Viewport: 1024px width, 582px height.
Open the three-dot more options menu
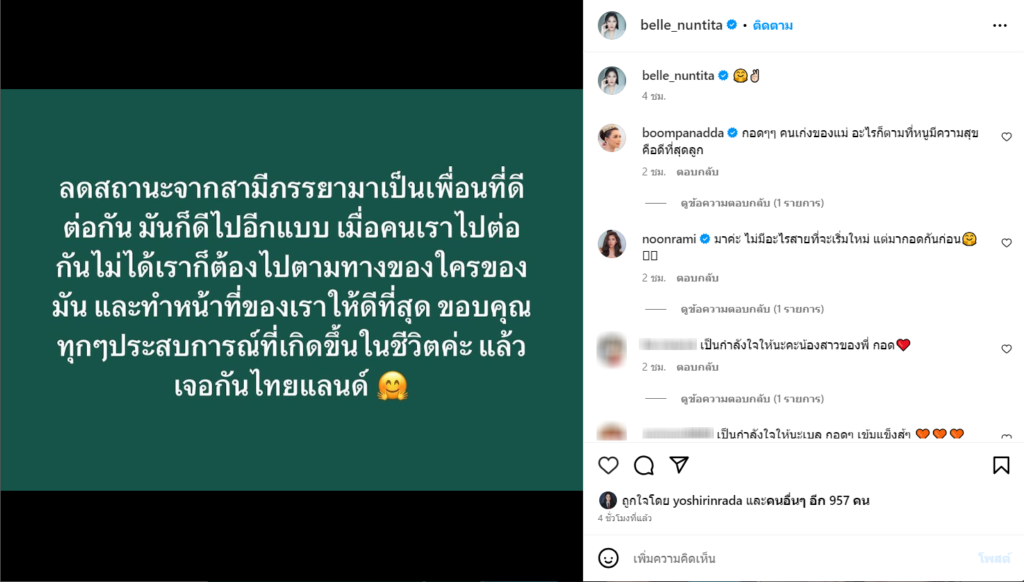click(x=999, y=25)
